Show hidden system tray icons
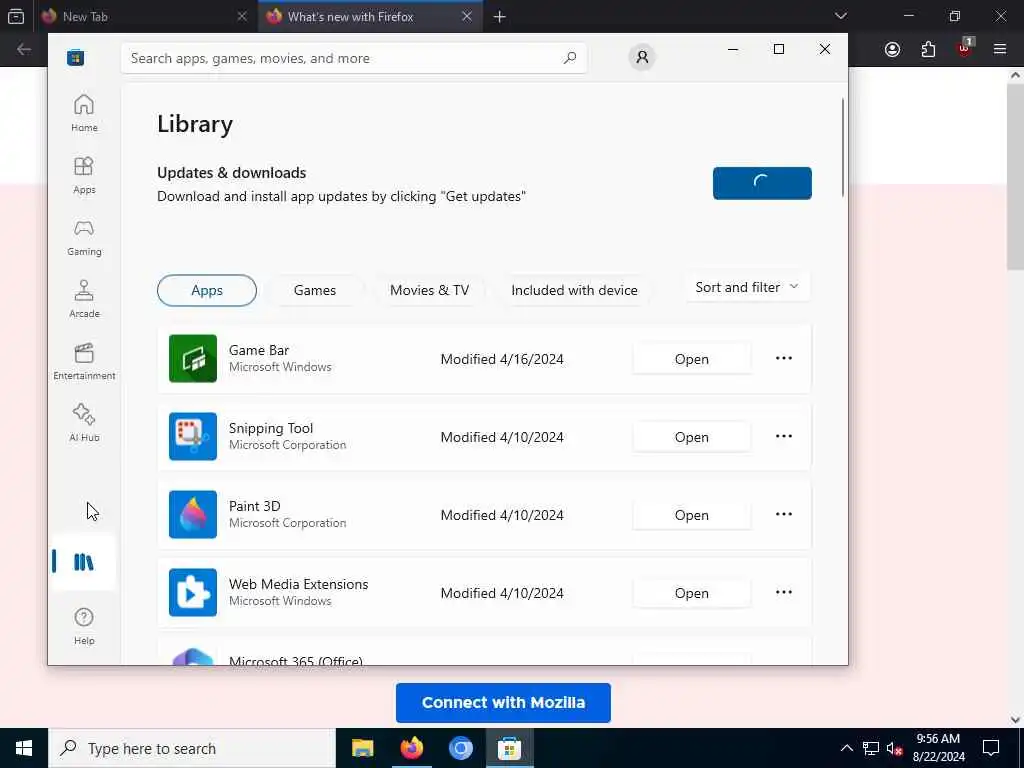The width and height of the screenshot is (1024, 768). pyautogui.click(x=846, y=748)
